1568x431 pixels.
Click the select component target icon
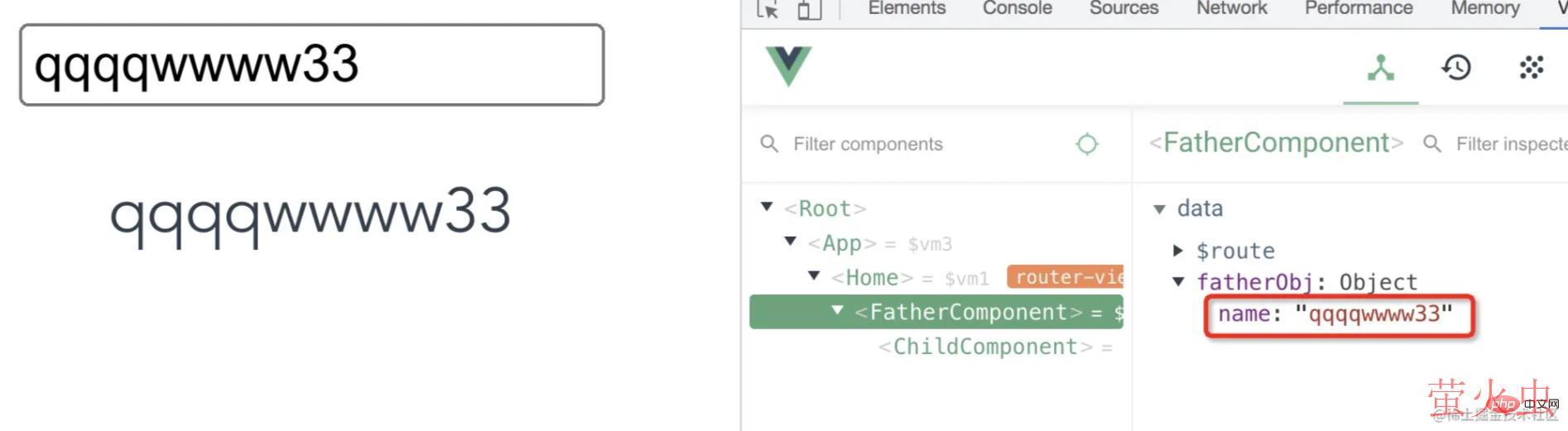click(x=1086, y=144)
